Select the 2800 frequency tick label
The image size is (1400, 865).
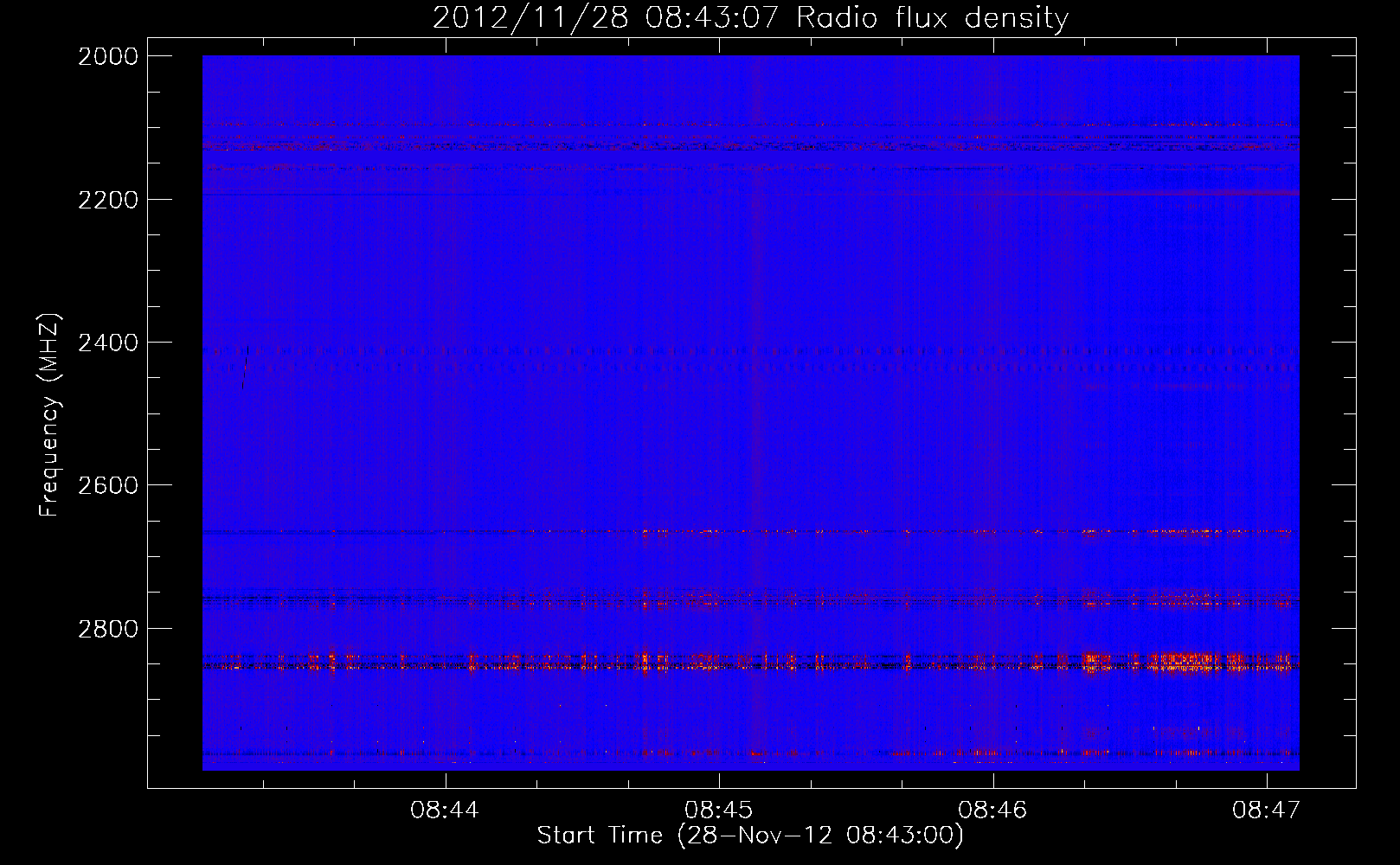point(108,629)
